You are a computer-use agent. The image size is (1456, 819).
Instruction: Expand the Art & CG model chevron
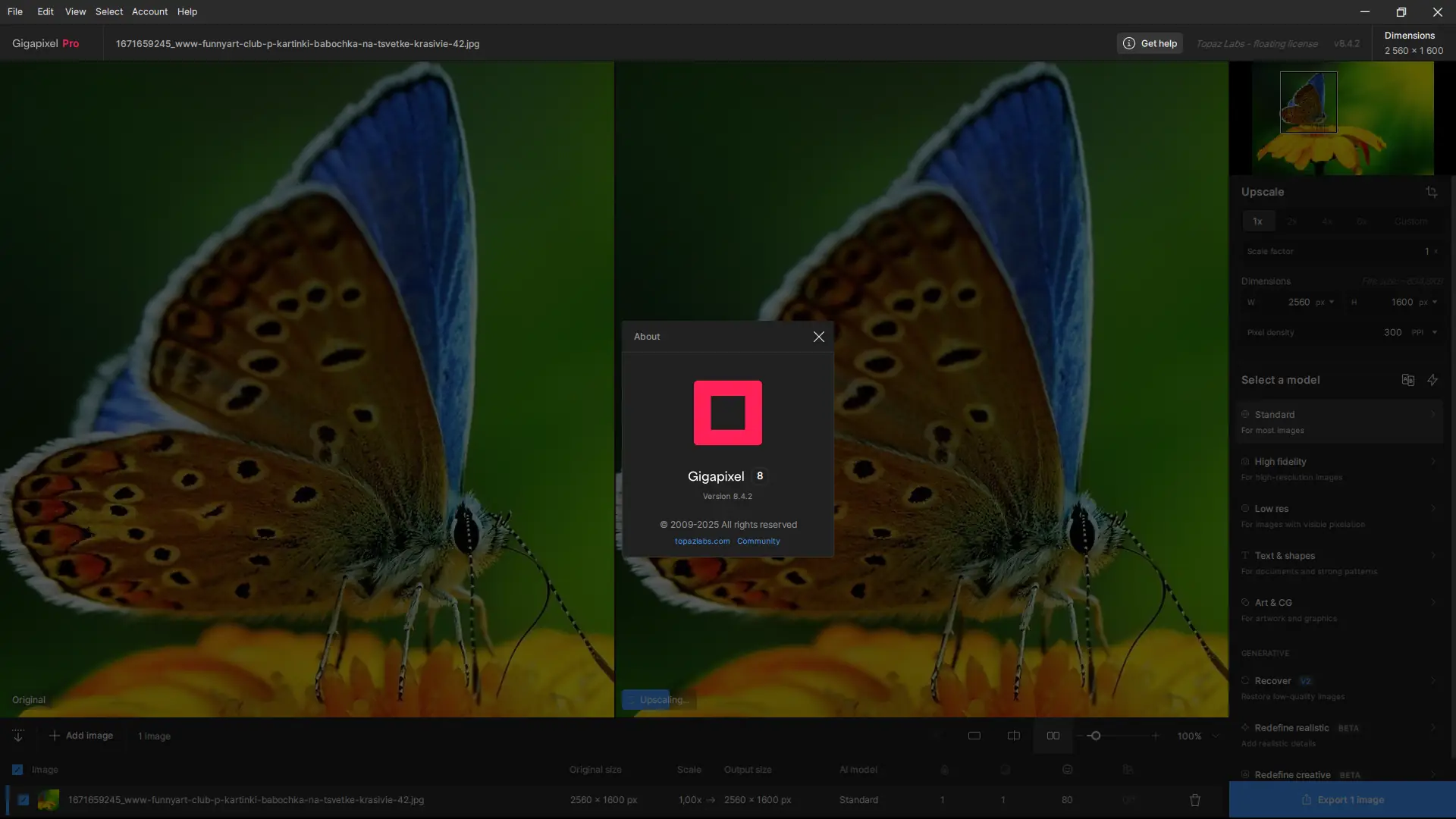[1432, 603]
